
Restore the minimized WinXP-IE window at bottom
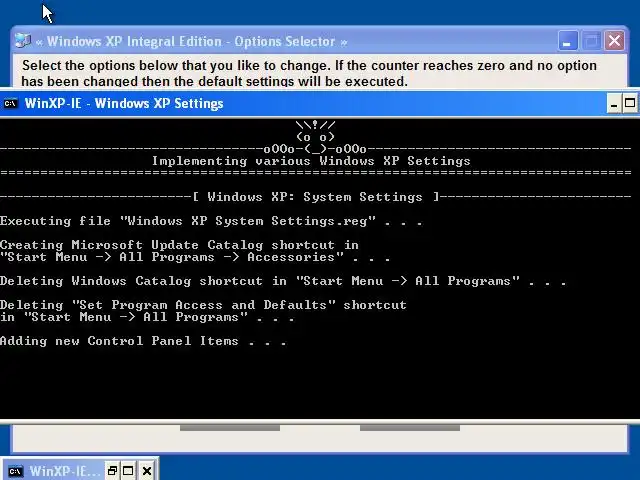(112, 471)
